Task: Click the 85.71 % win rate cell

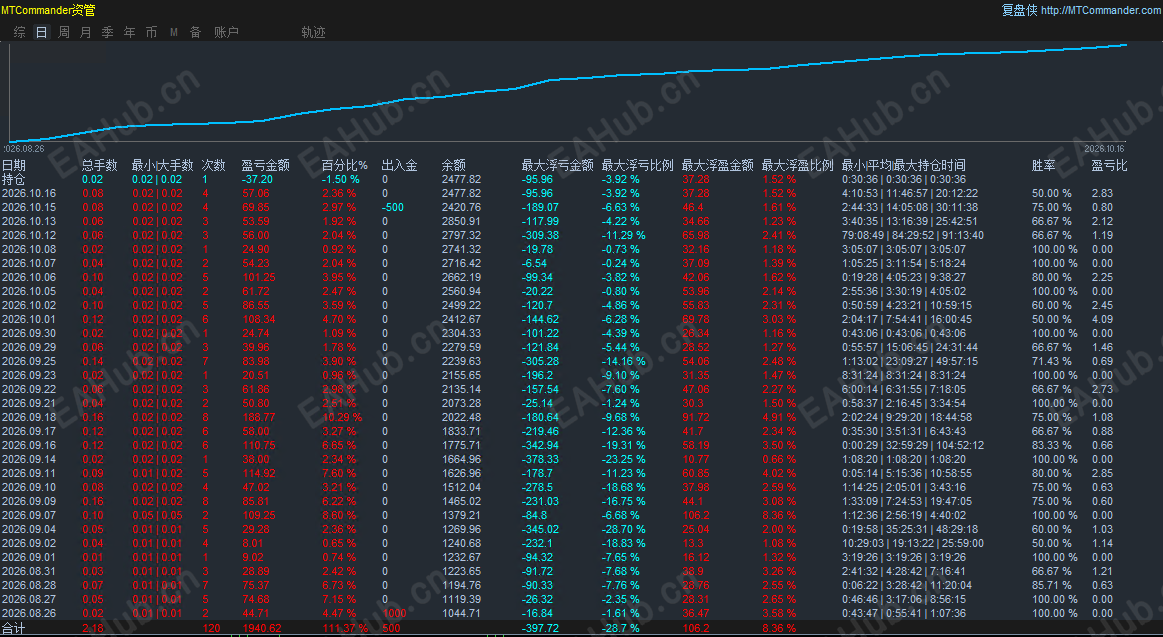Action: (x=1052, y=585)
